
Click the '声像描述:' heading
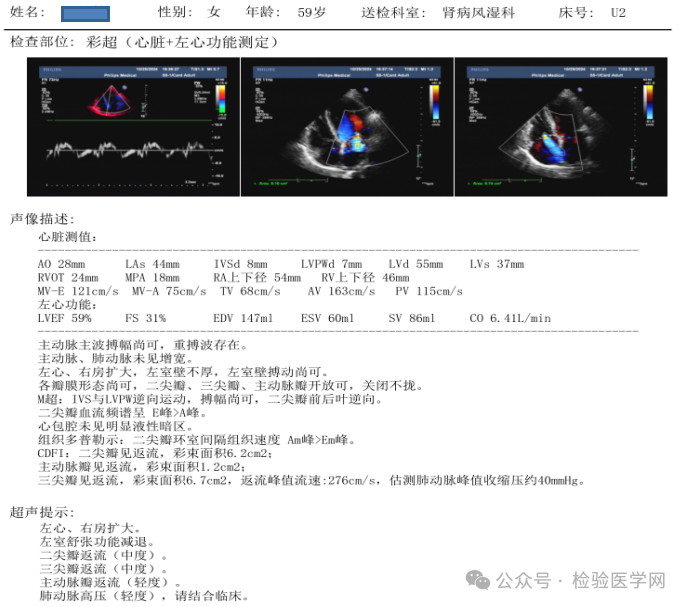pos(42,219)
